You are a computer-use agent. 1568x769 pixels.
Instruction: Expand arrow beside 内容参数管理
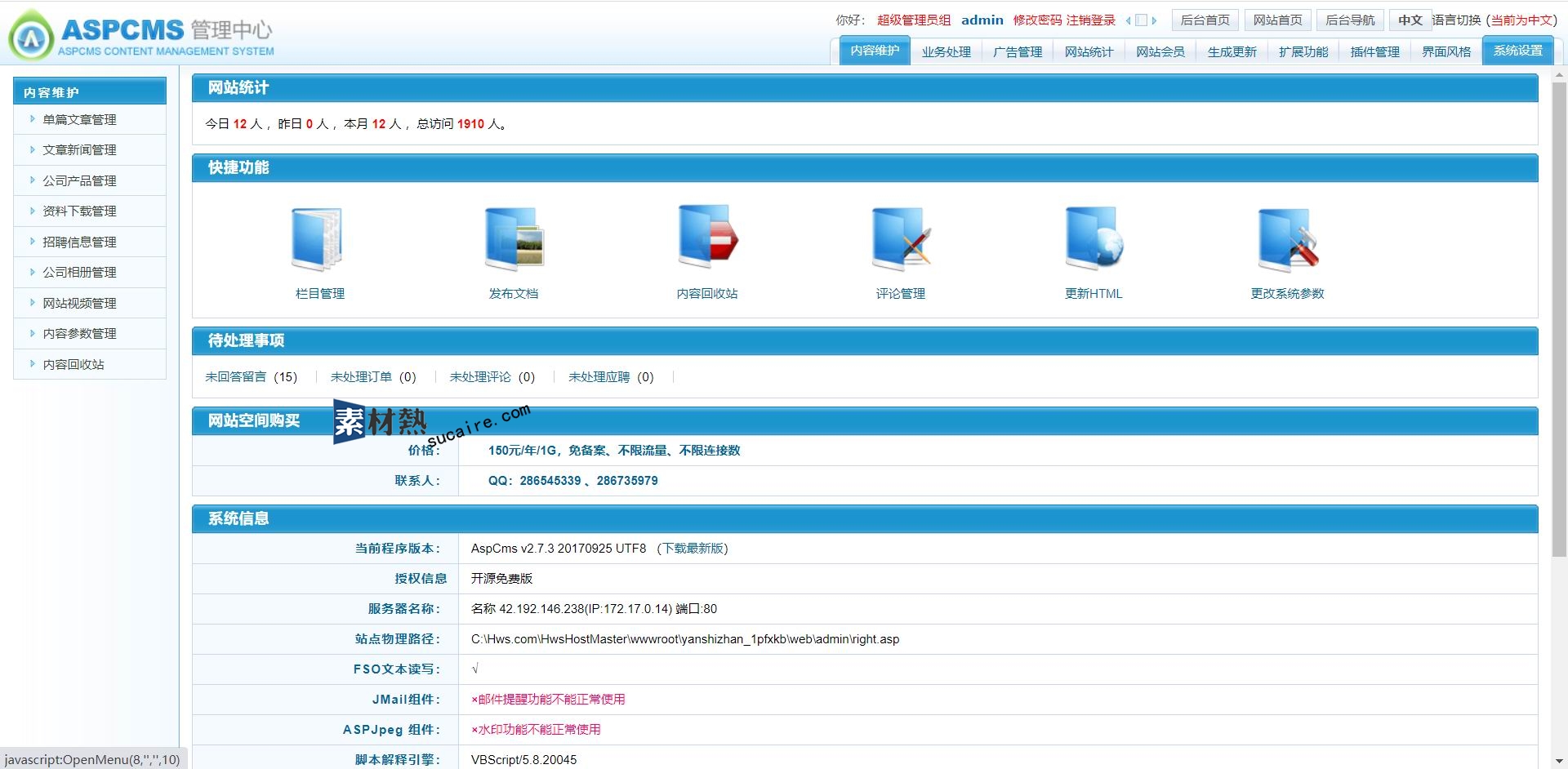tap(32, 333)
